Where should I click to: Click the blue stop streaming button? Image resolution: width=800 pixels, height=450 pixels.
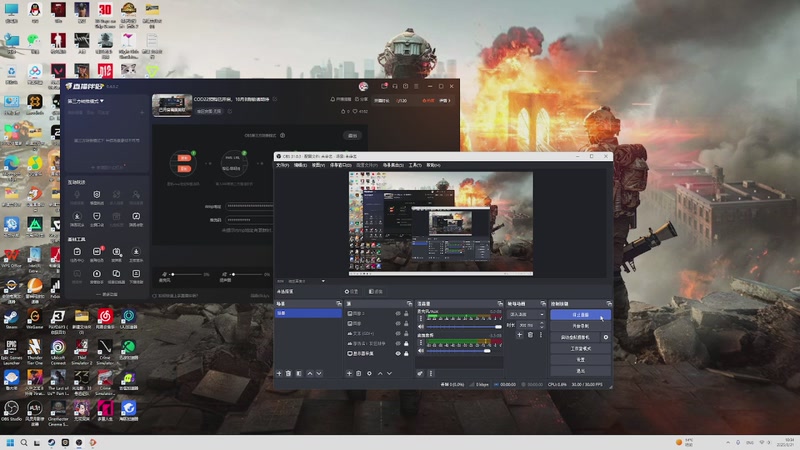coord(580,315)
